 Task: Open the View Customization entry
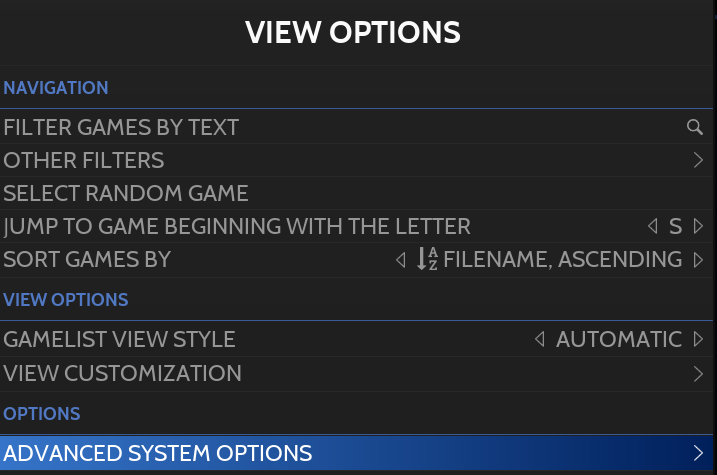[122, 374]
